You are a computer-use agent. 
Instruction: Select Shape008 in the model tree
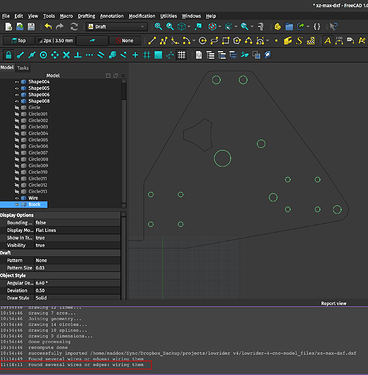(39, 101)
